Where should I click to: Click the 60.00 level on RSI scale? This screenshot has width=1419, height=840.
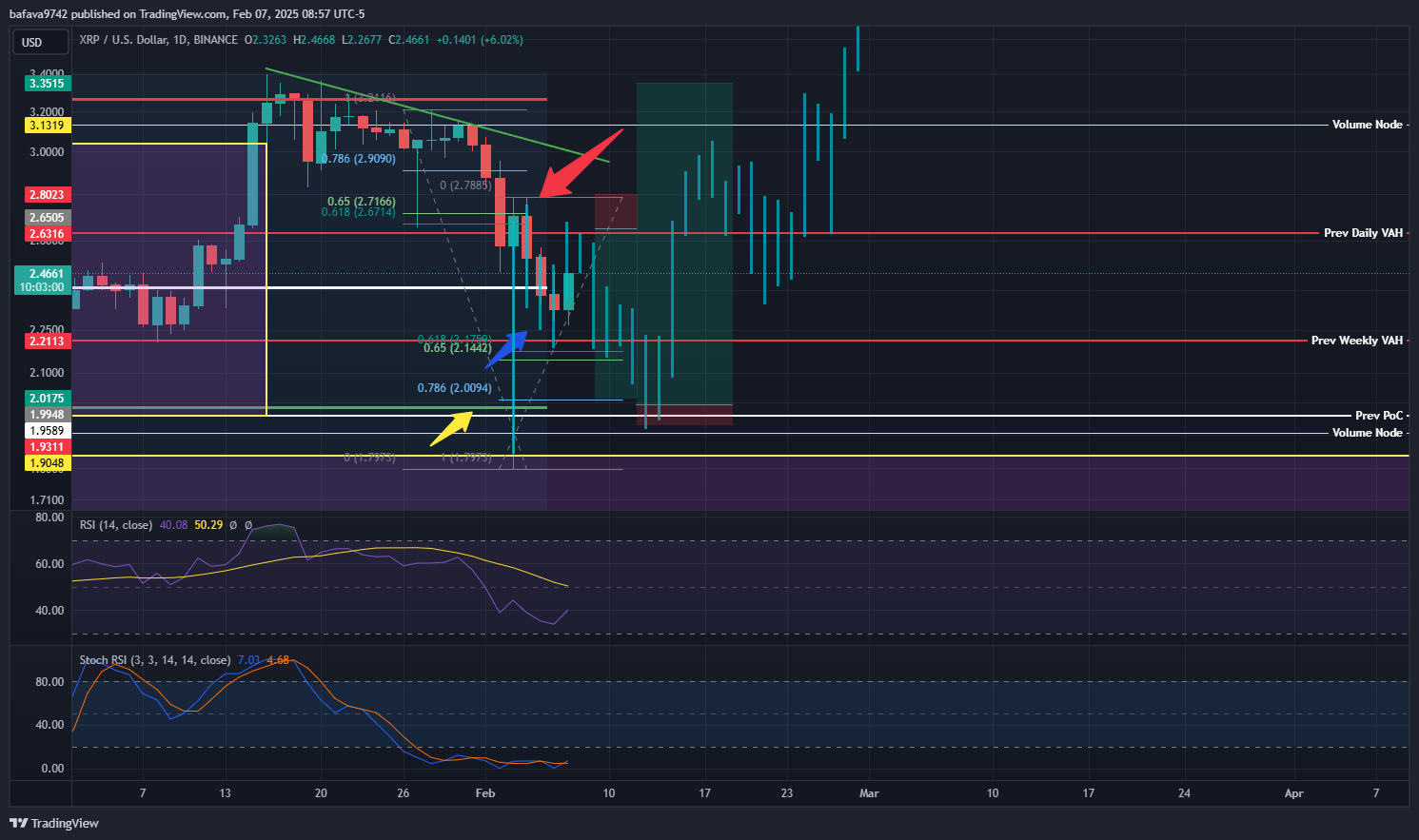(49, 564)
